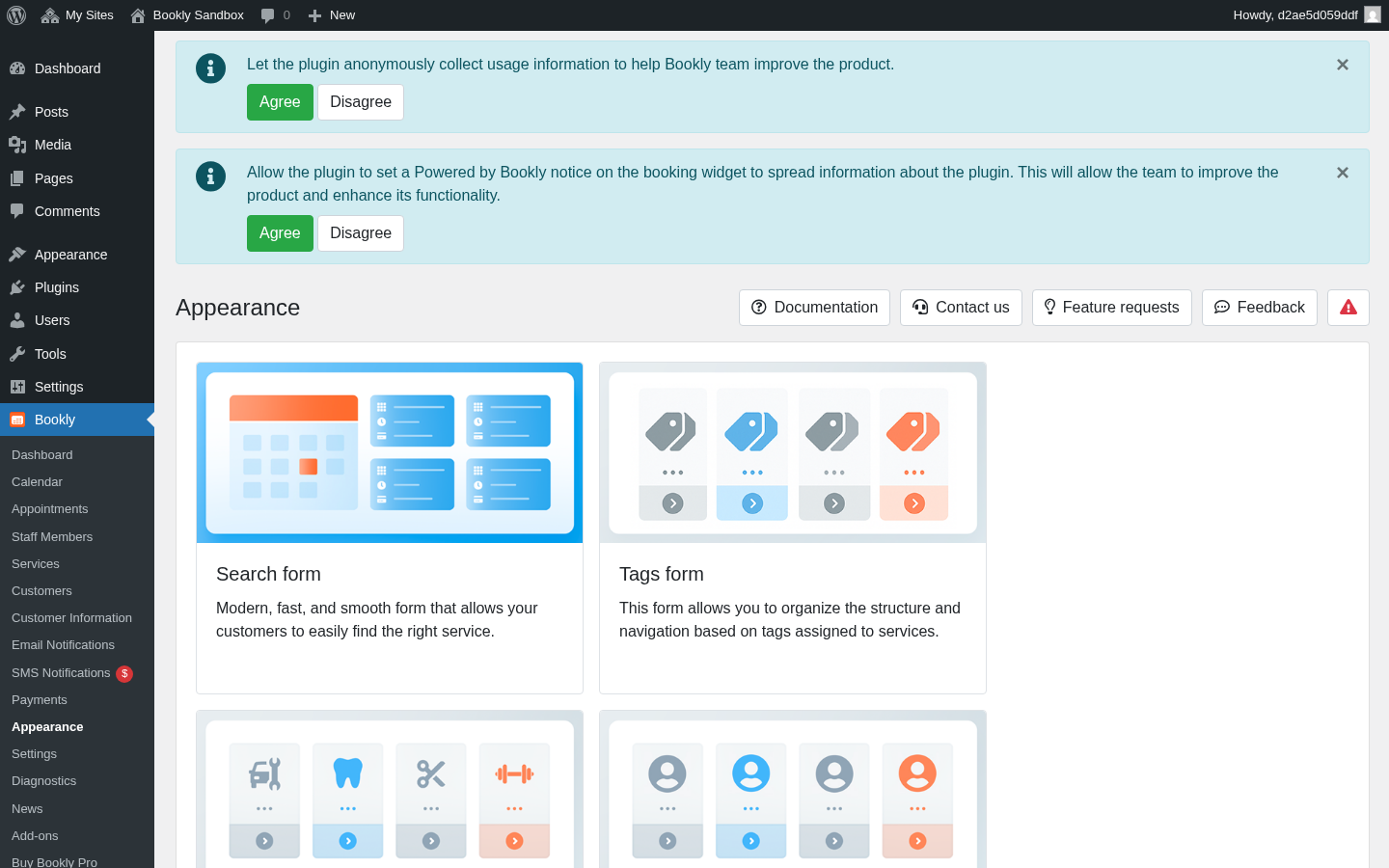Click the Howdy user account menu
This screenshot has width=1389, height=868.
pyautogui.click(x=1306, y=15)
